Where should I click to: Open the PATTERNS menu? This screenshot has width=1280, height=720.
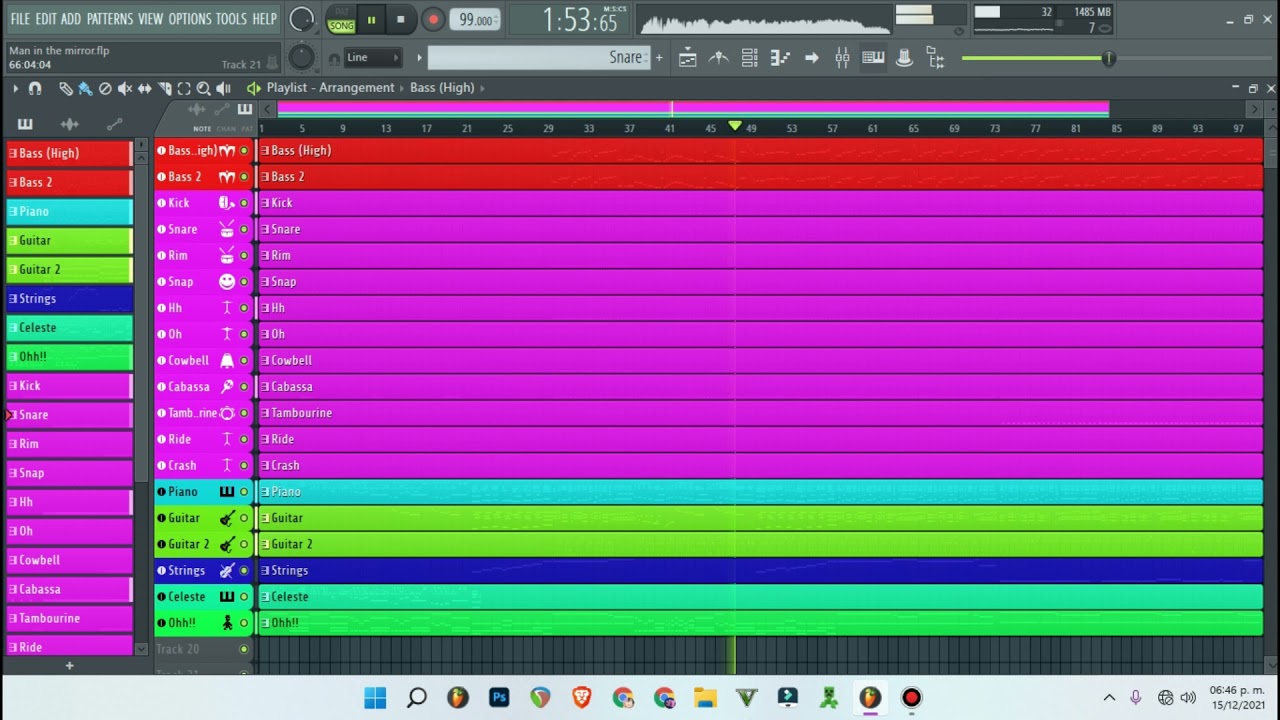[109, 19]
